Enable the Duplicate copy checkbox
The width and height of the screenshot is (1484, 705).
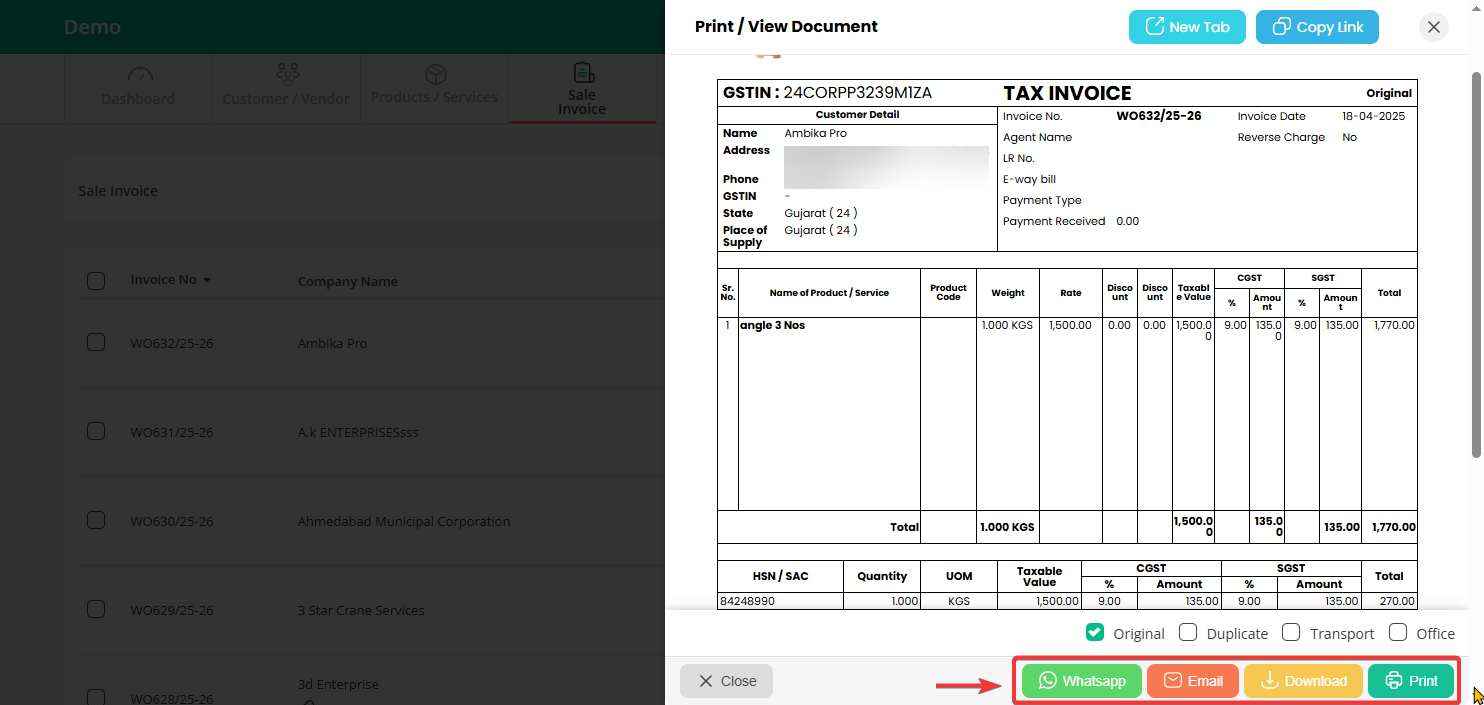(1188, 632)
